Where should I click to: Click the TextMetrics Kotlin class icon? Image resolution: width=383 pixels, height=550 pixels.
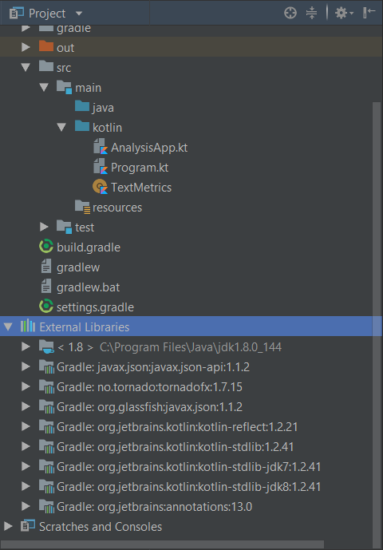point(100,187)
